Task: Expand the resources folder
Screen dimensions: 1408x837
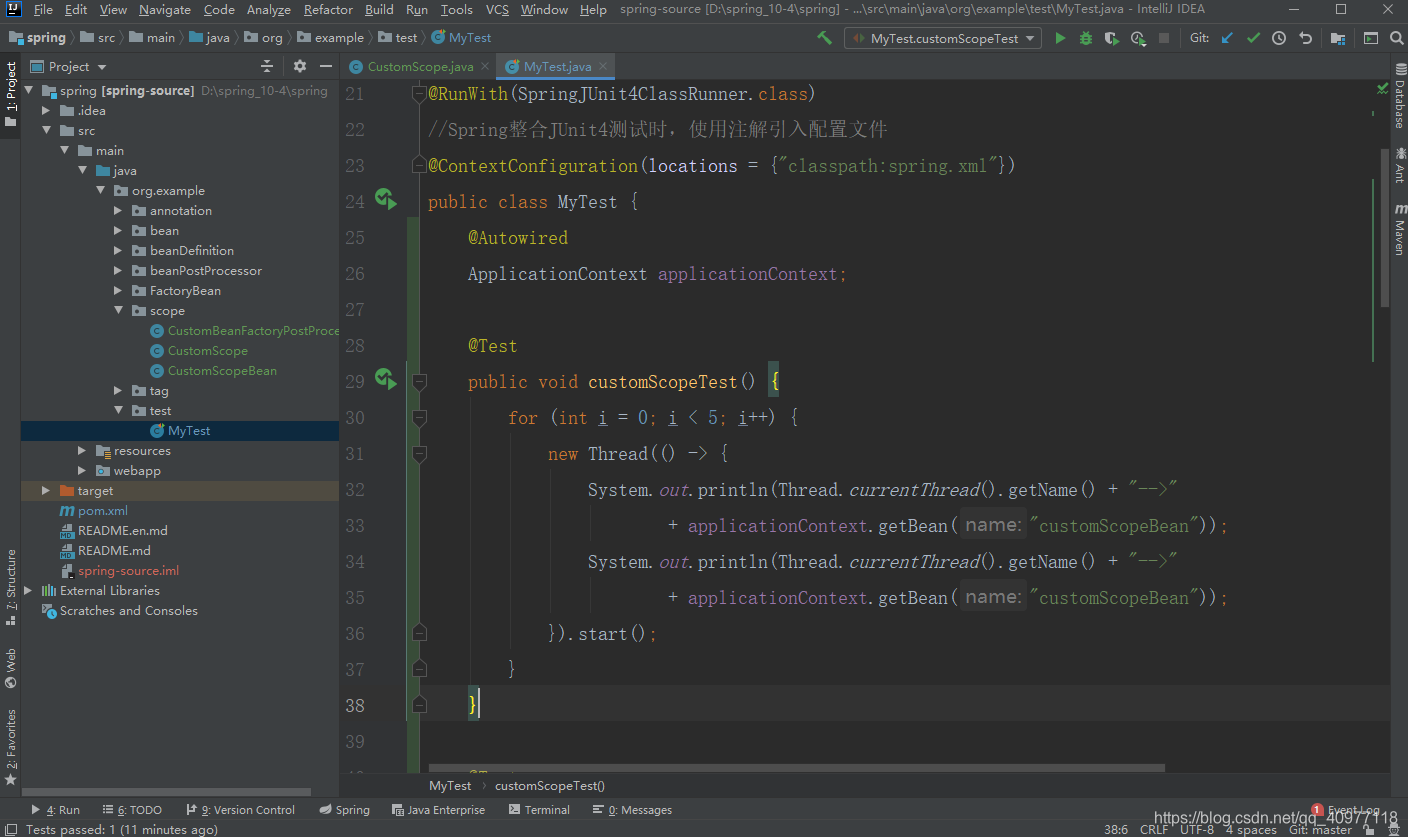Action: point(82,451)
